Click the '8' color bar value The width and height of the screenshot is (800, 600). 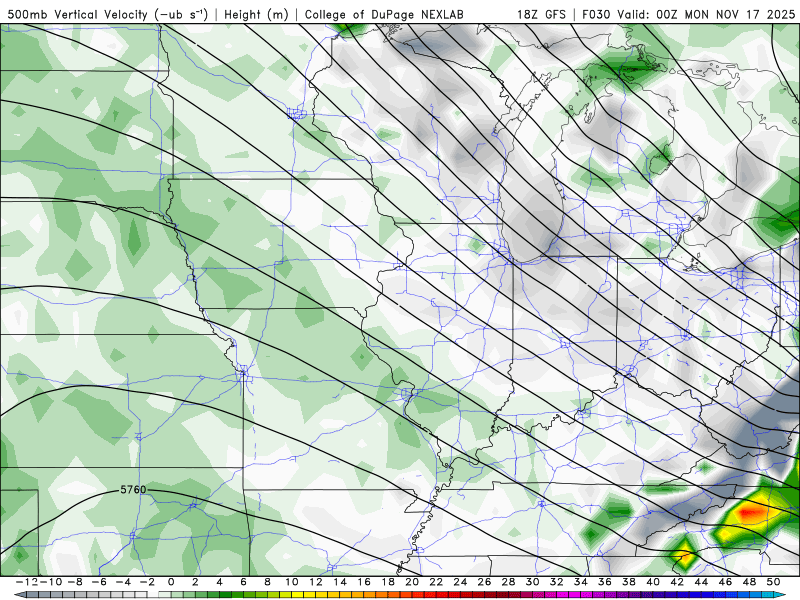tap(267, 582)
